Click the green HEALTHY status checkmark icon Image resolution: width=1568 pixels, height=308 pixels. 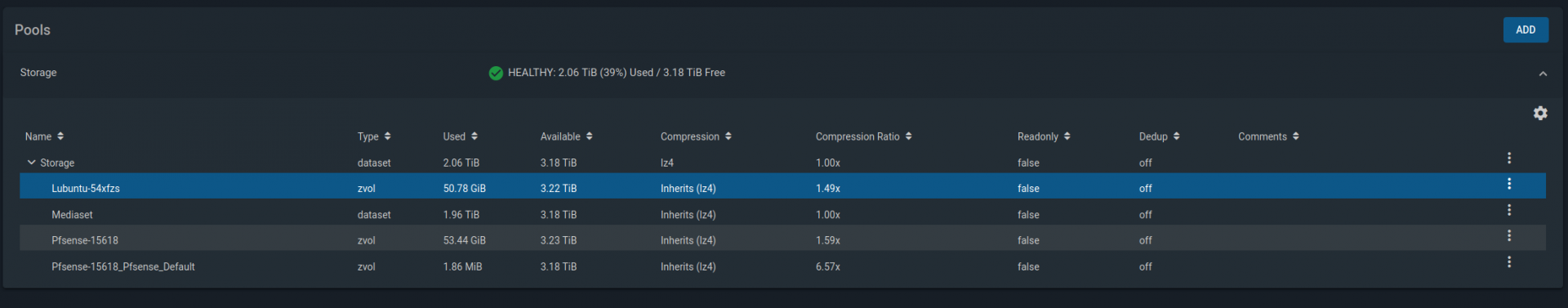tap(495, 73)
